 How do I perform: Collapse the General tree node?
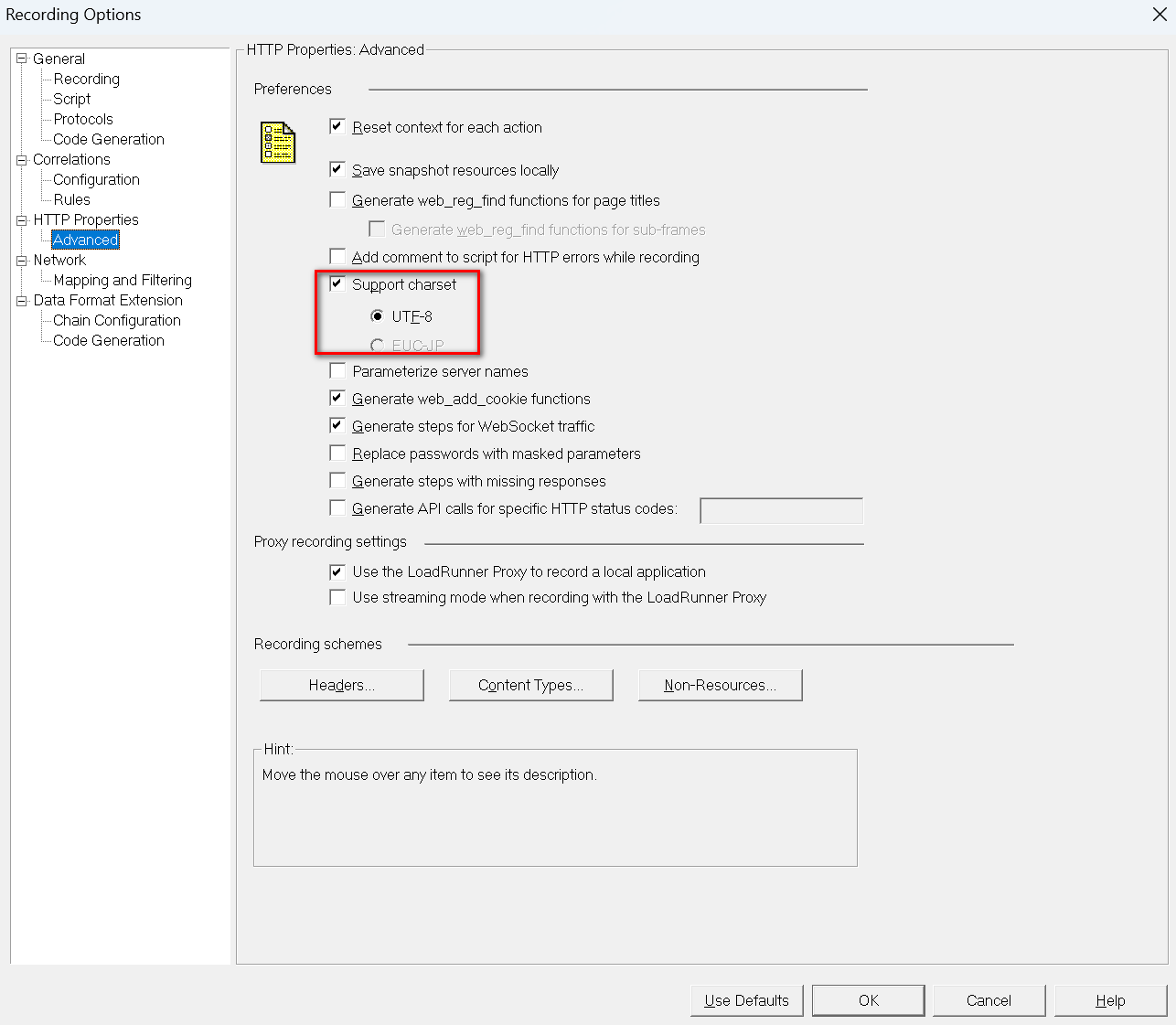tap(22, 59)
